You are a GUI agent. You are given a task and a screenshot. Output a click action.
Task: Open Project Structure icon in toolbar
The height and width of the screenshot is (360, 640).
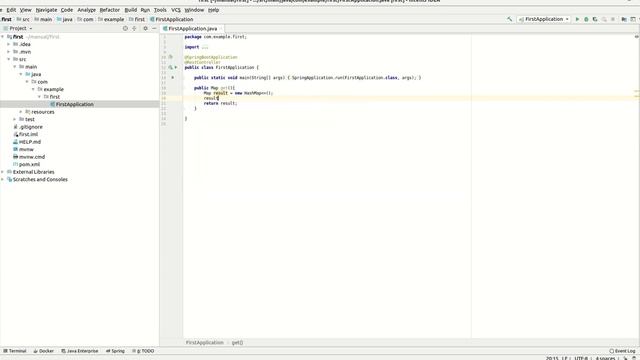[x=624, y=19]
